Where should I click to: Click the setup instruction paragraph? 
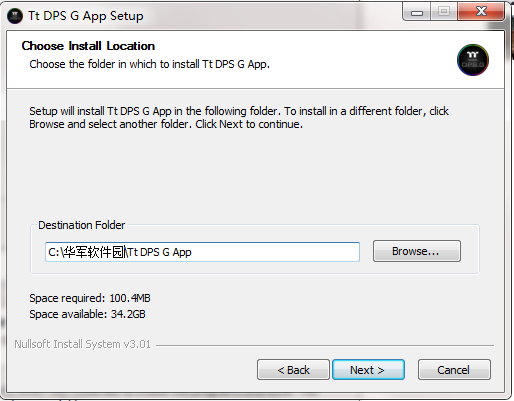tap(239, 117)
